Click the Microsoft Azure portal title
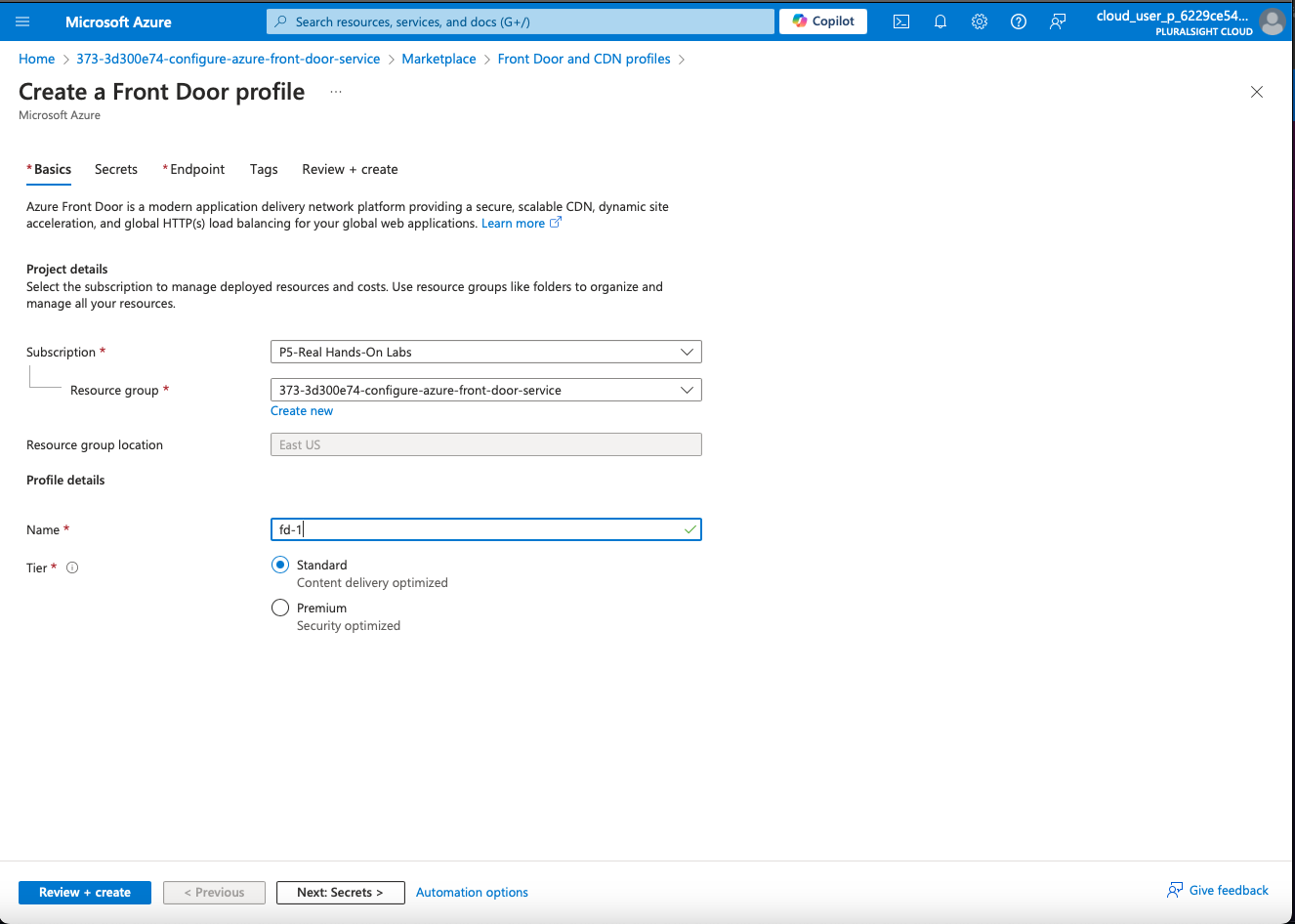 tap(118, 21)
